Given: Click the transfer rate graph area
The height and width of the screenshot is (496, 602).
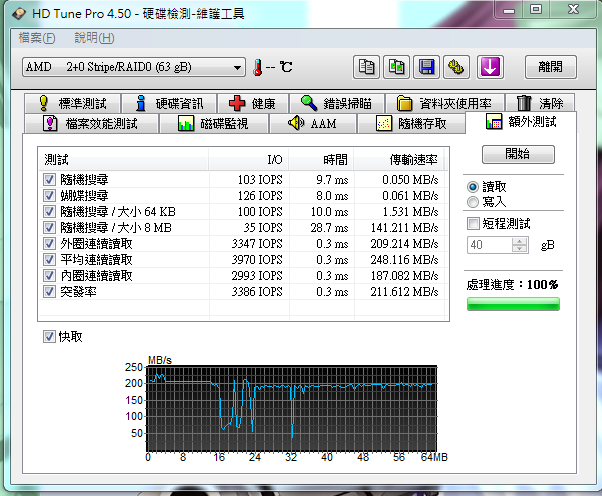Looking at the screenshot, I should click(x=291, y=408).
